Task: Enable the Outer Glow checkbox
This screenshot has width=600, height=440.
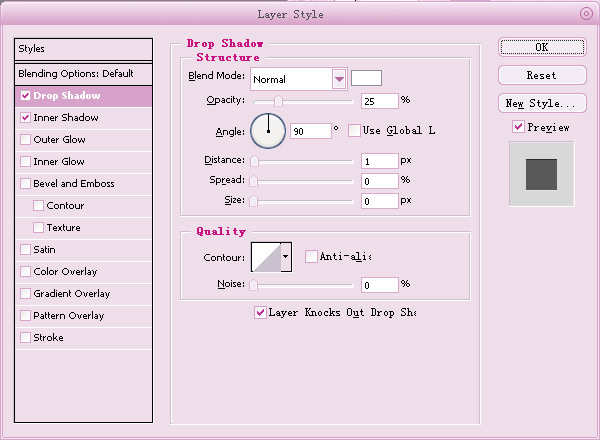Action: pyautogui.click(x=25, y=139)
